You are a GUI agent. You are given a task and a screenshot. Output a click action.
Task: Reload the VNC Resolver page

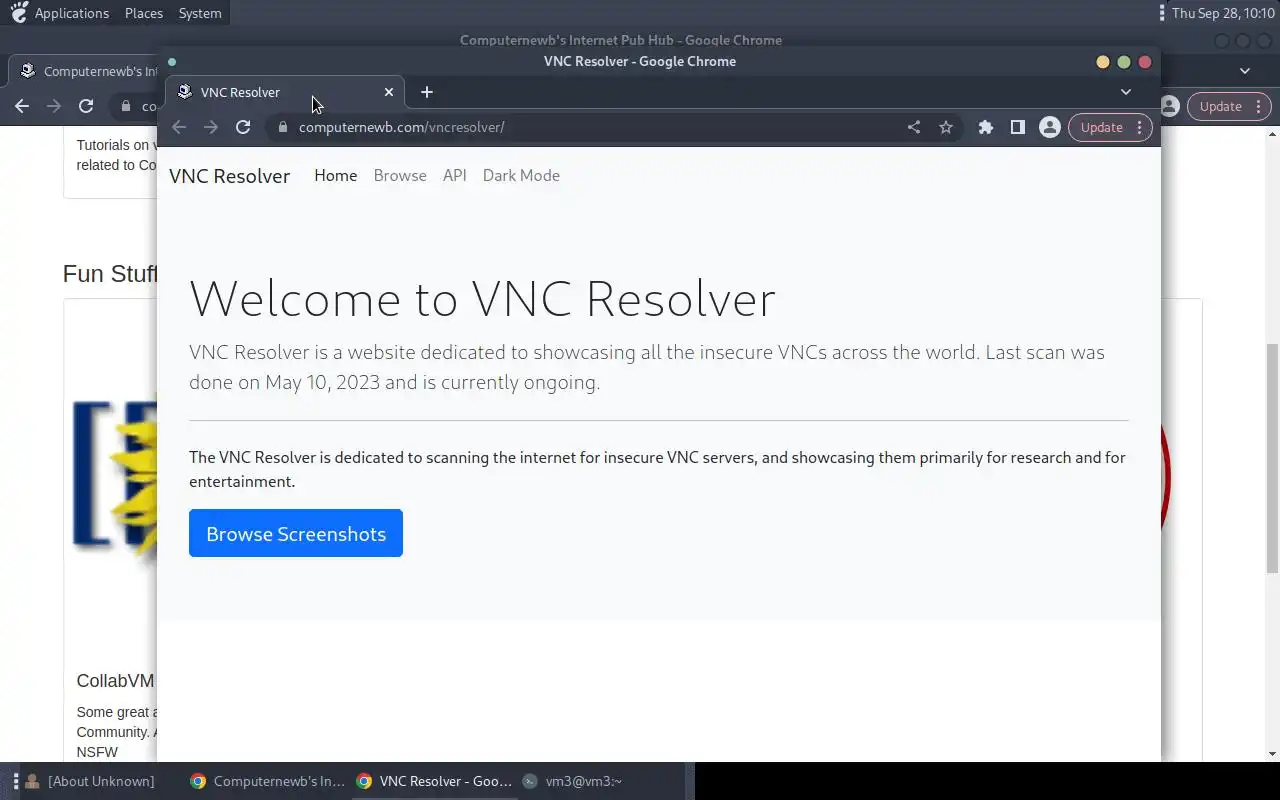click(243, 127)
